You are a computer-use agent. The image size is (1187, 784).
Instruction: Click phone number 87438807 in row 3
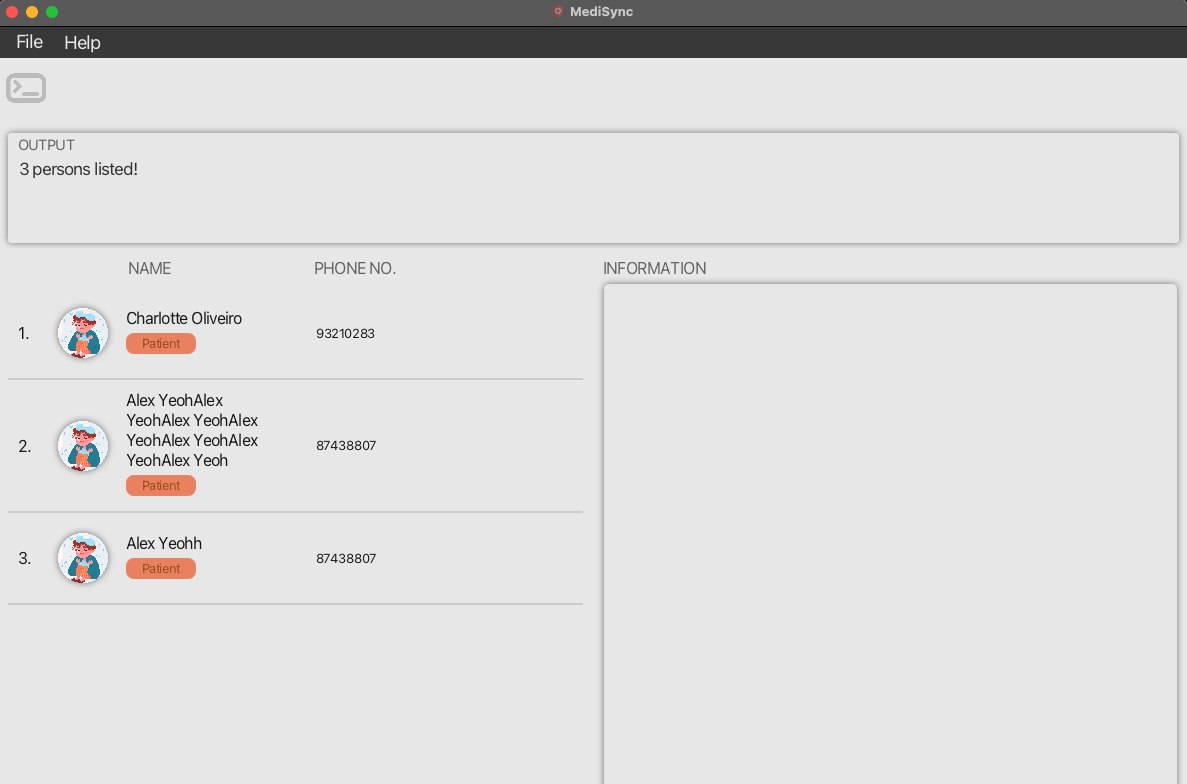click(346, 558)
